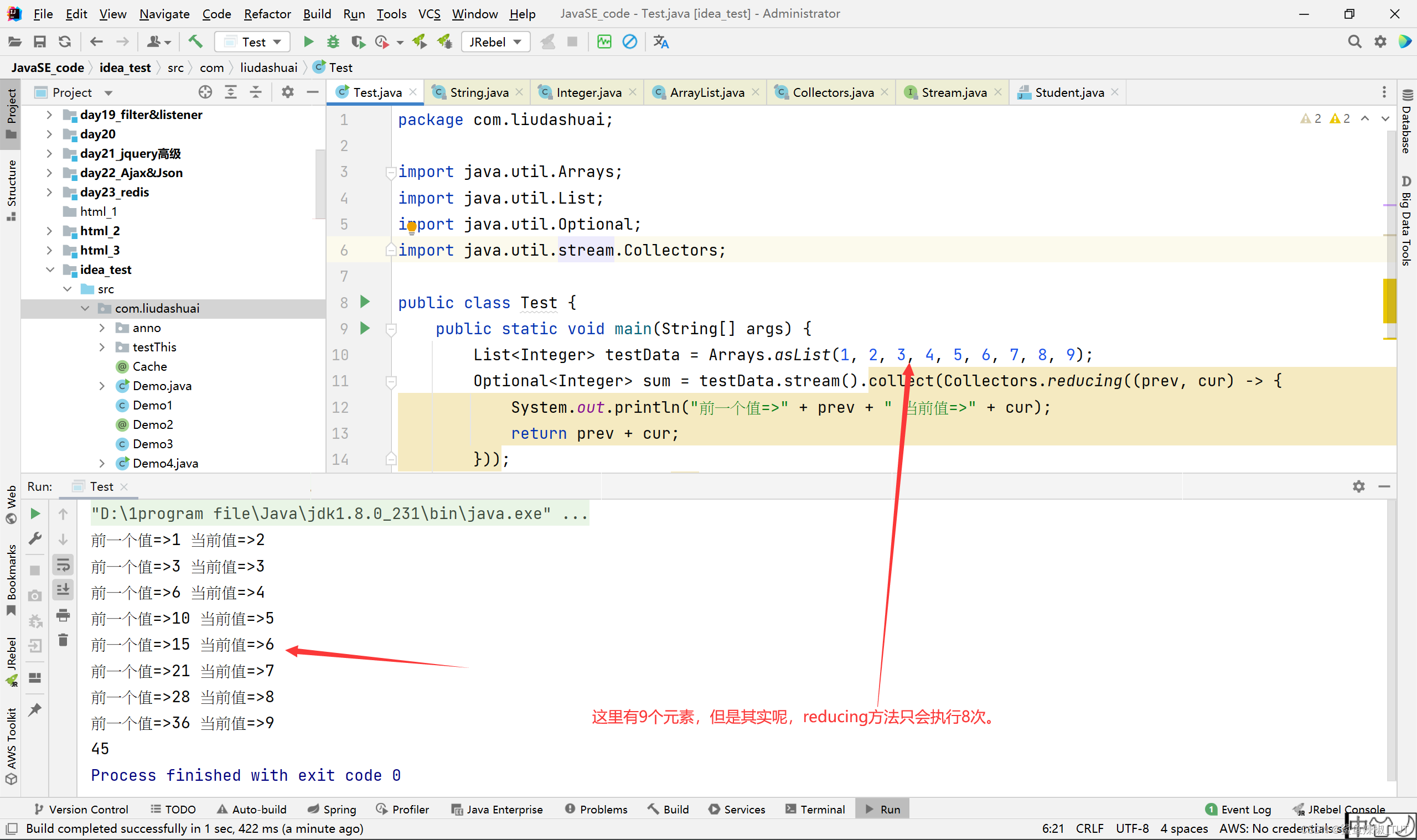The height and width of the screenshot is (840, 1417).
Task: Open the Event Log
Action: coord(1239,810)
